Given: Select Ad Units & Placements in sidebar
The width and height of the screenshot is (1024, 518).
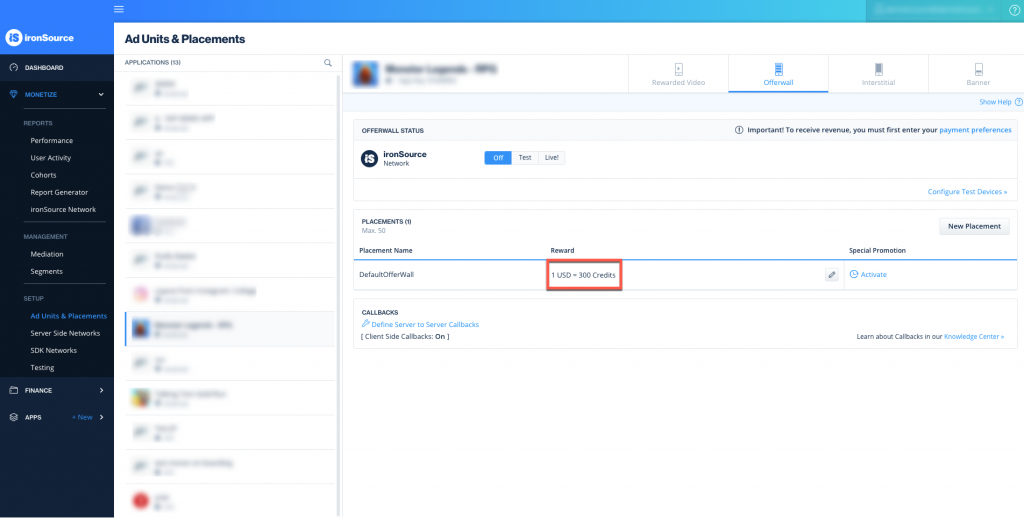Looking at the screenshot, I should pyautogui.click(x=69, y=316).
